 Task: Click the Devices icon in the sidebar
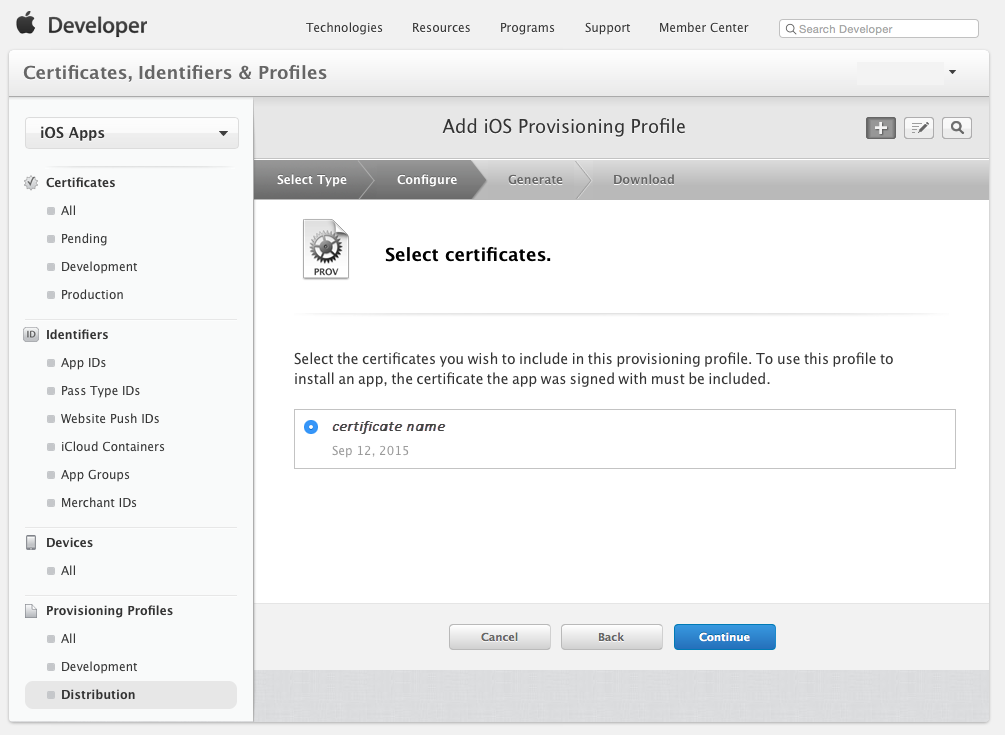29,542
